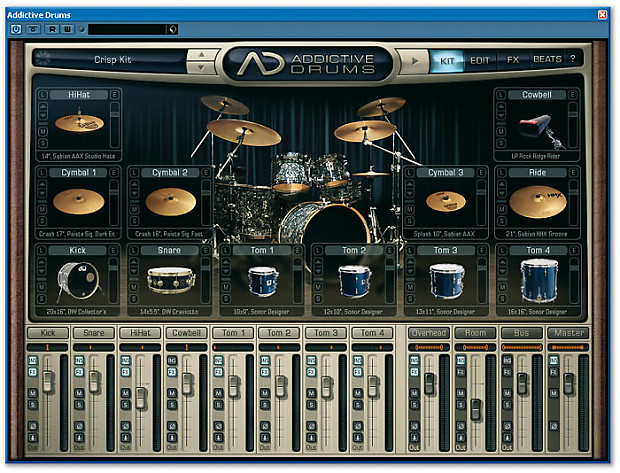
Task: Click the play preview arrow button
Action: pyautogui.click(x=414, y=61)
